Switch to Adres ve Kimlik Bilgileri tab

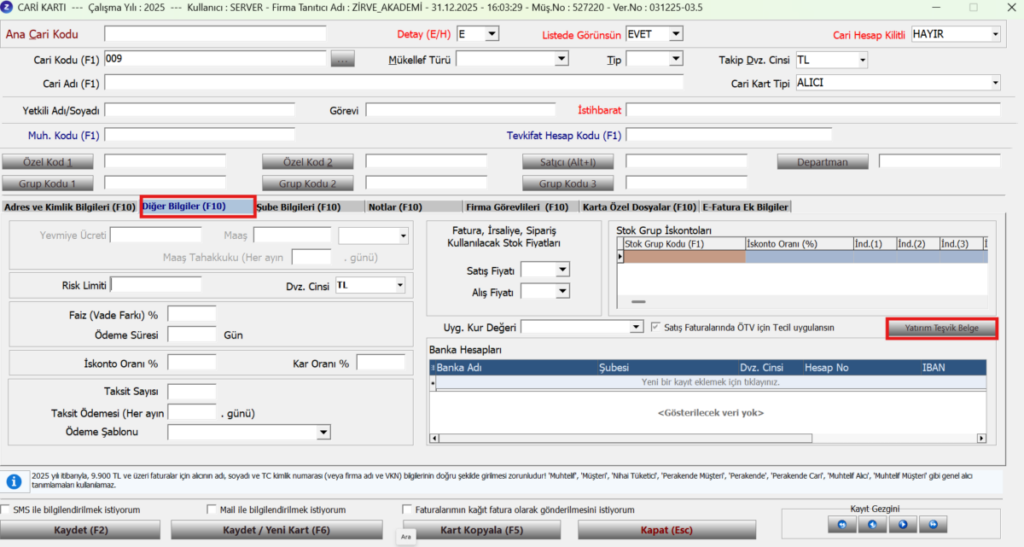click(x=69, y=207)
